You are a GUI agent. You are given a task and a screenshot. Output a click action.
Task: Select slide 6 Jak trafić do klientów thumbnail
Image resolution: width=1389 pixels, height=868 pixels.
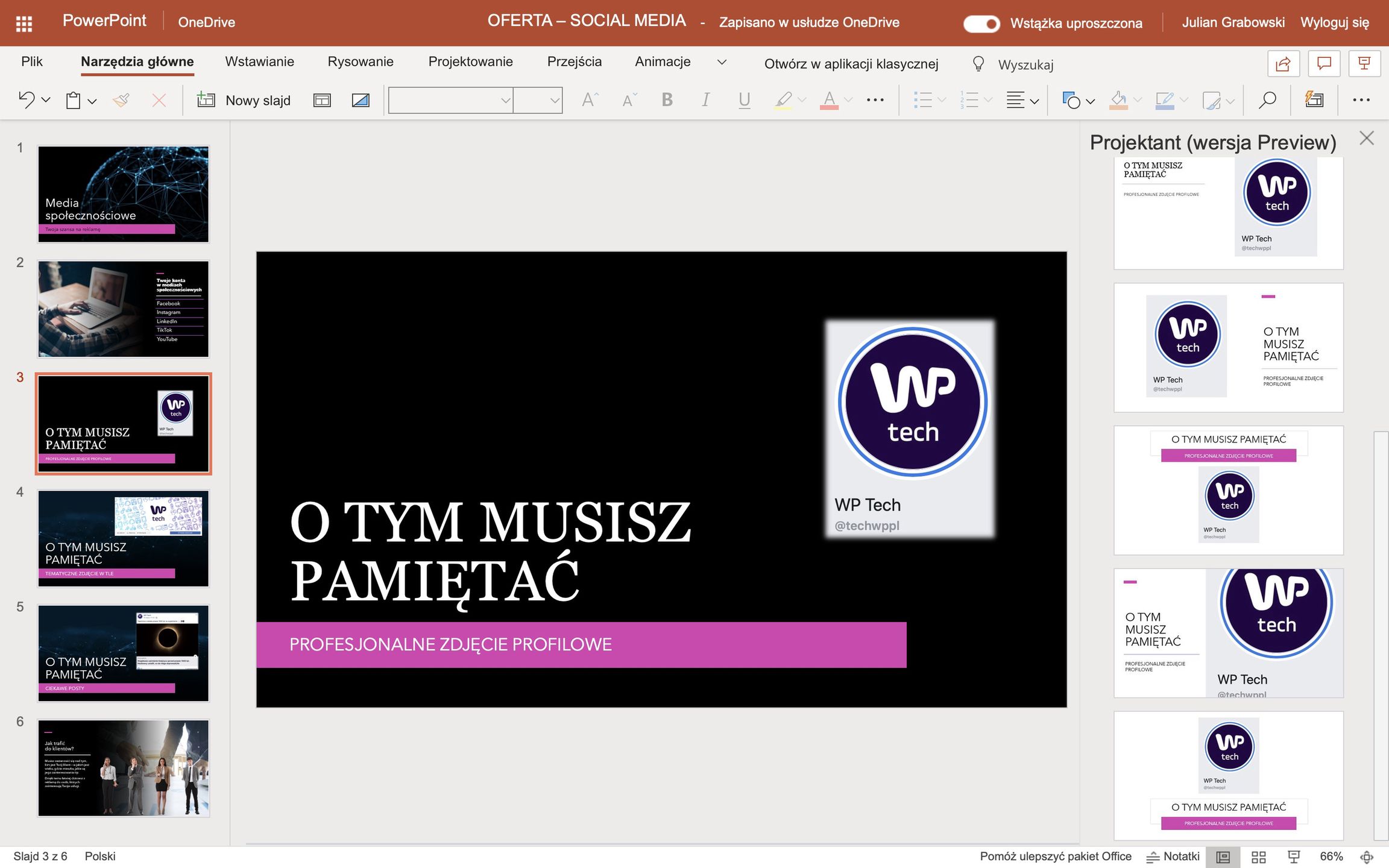point(124,768)
